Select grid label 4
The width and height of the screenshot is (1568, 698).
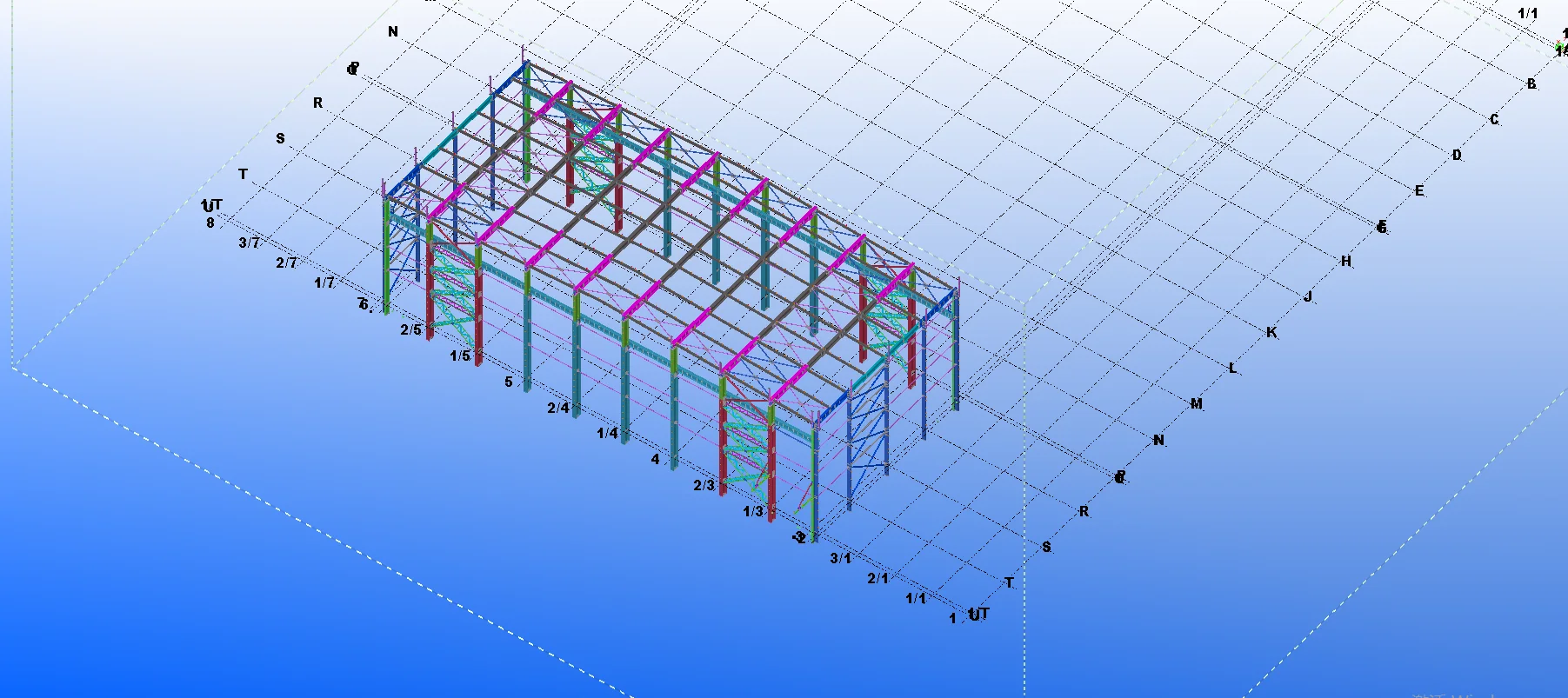[656, 459]
